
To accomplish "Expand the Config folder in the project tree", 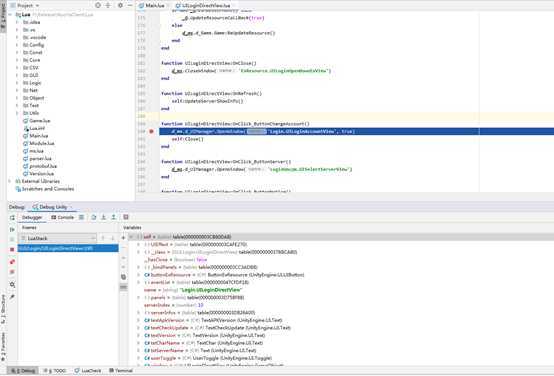I will coord(17,45).
